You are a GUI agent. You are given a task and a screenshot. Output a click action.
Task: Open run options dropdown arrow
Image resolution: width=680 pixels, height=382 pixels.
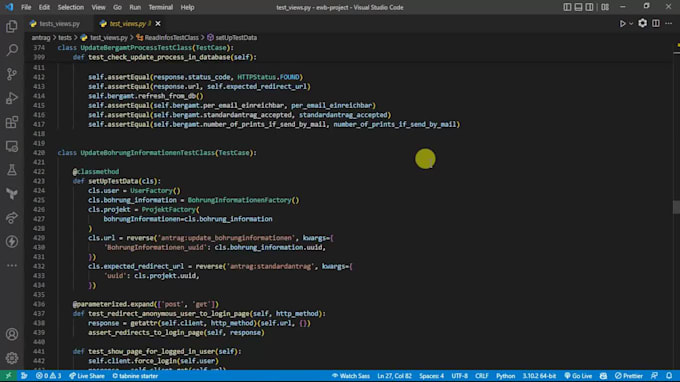pyautogui.click(x=631, y=23)
